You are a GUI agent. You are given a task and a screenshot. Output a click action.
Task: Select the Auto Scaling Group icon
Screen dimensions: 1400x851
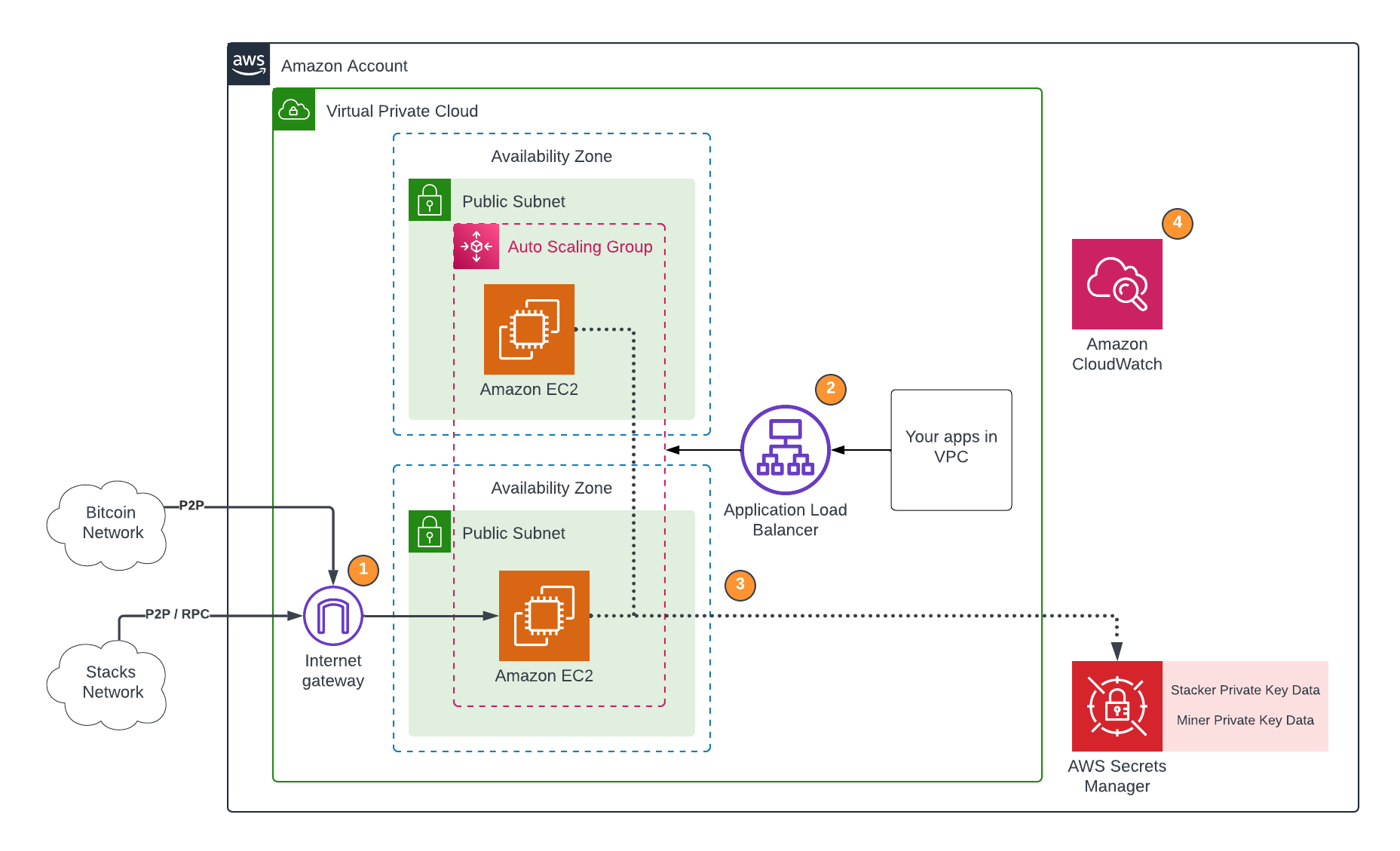click(475, 246)
